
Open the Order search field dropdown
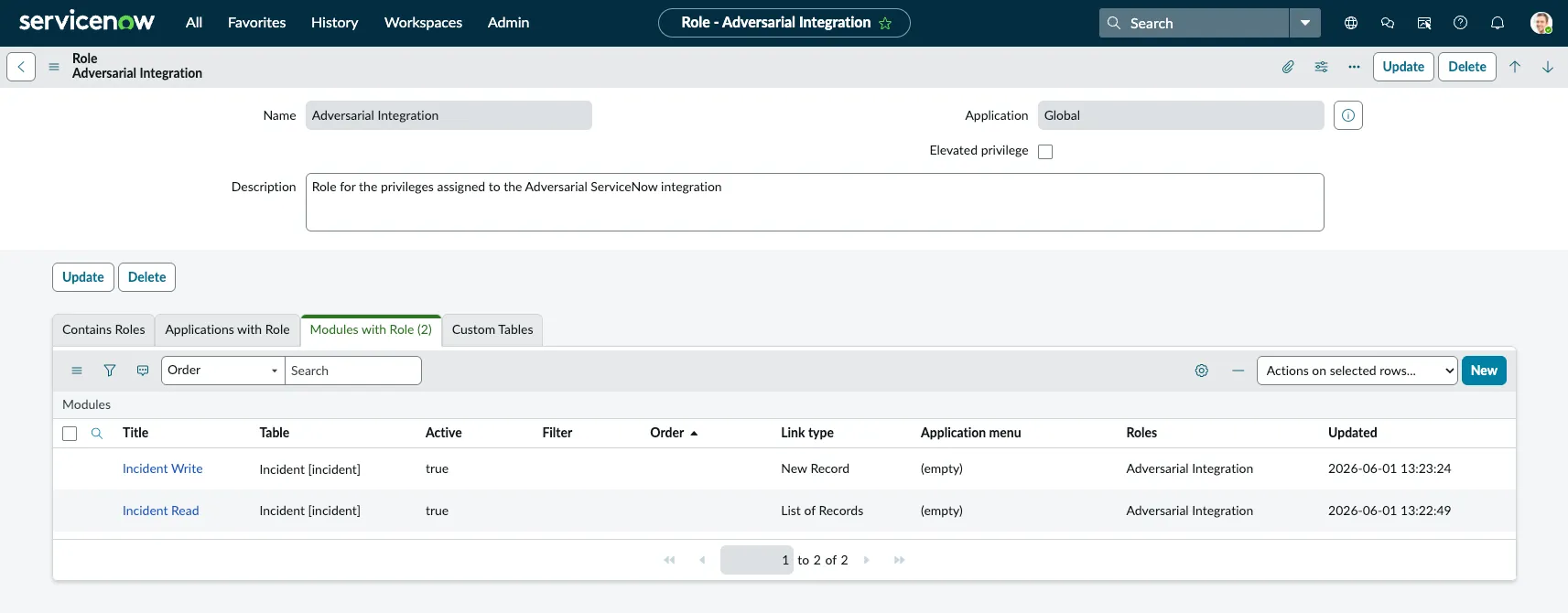(223, 371)
